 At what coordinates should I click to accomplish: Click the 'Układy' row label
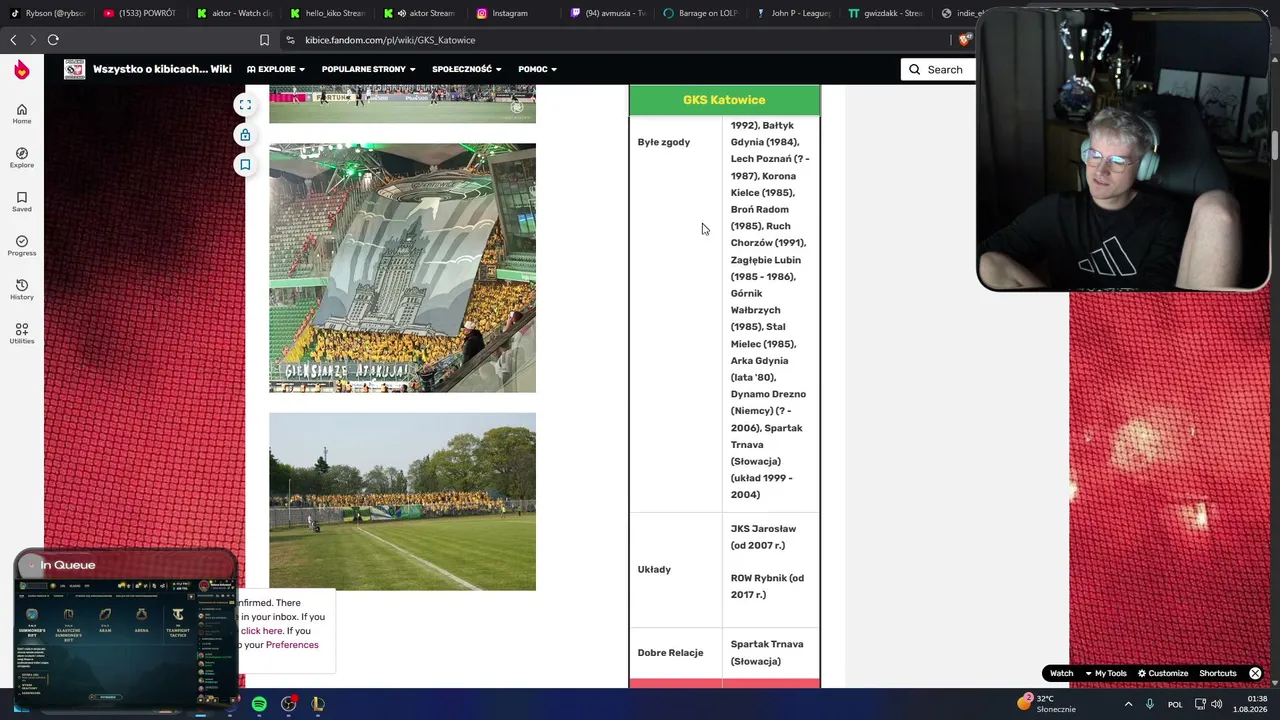[x=654, y=570]
